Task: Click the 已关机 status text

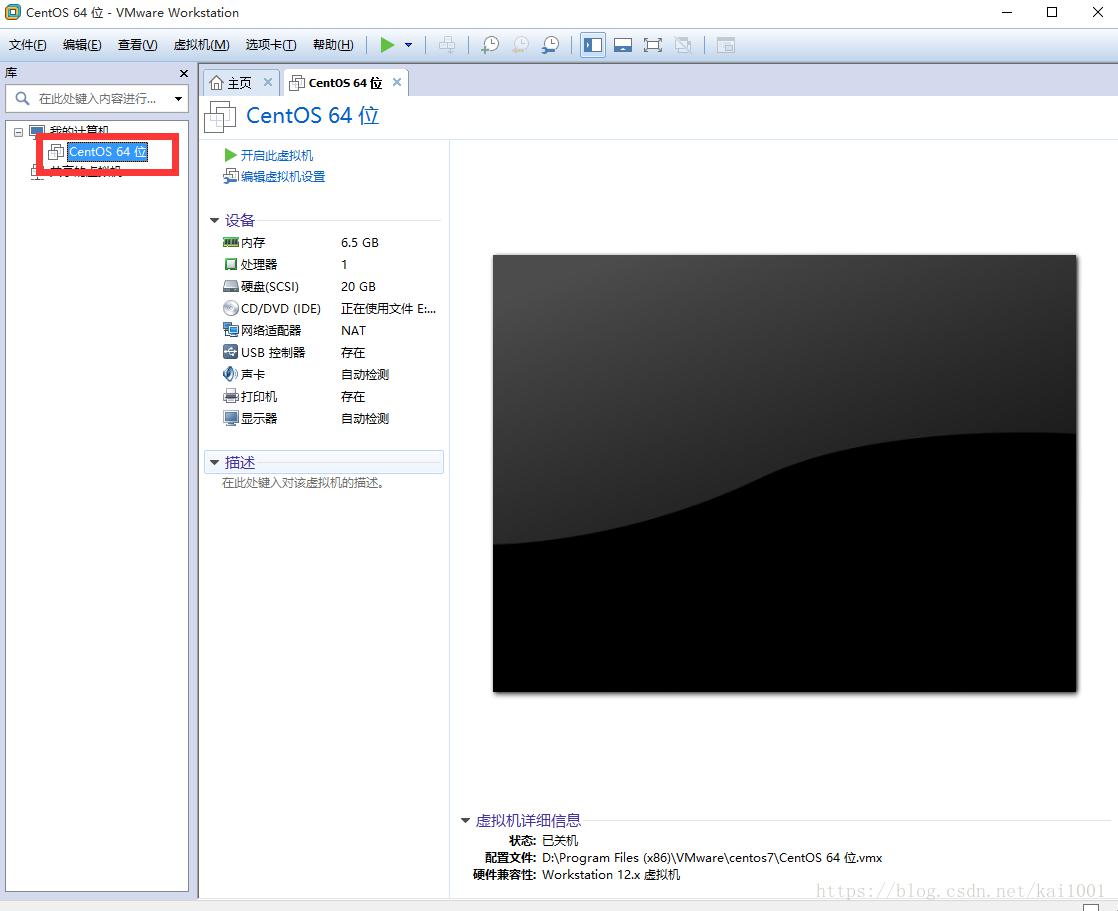Action: click(560, 840)
